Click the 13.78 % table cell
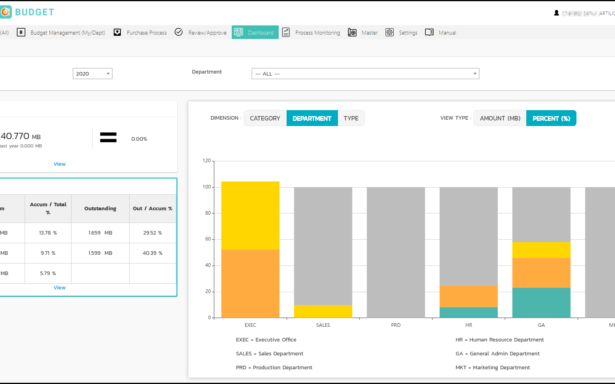This screenshot has width=615, height=384. 48,233
